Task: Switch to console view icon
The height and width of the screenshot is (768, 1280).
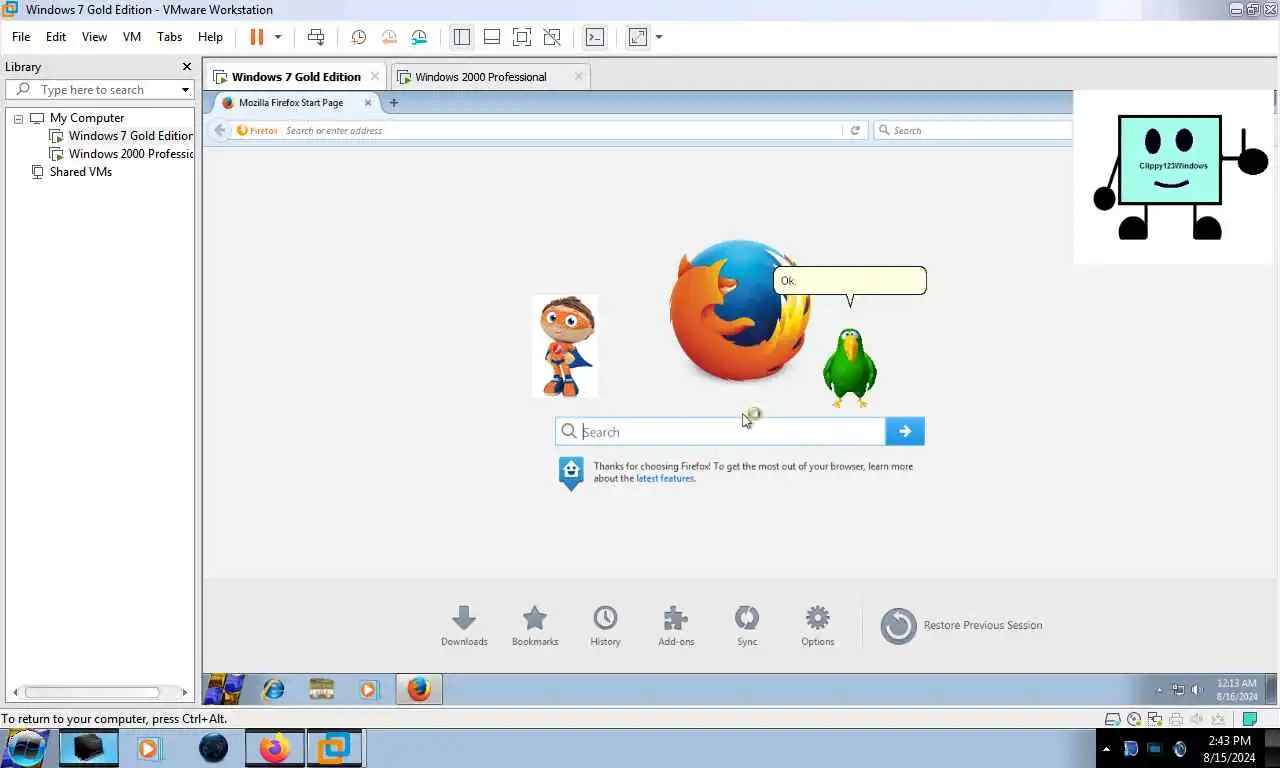Action: [x=595, y=37]
